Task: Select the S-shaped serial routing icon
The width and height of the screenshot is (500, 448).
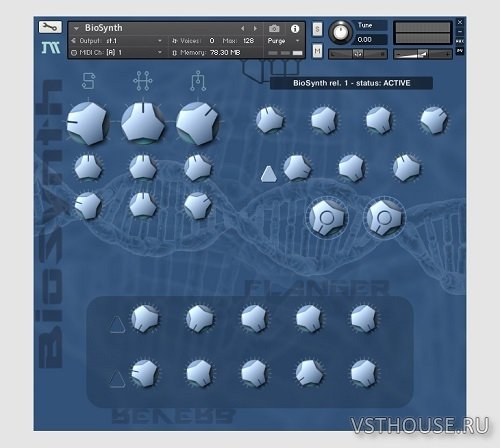Action: [x=88, y=81]
